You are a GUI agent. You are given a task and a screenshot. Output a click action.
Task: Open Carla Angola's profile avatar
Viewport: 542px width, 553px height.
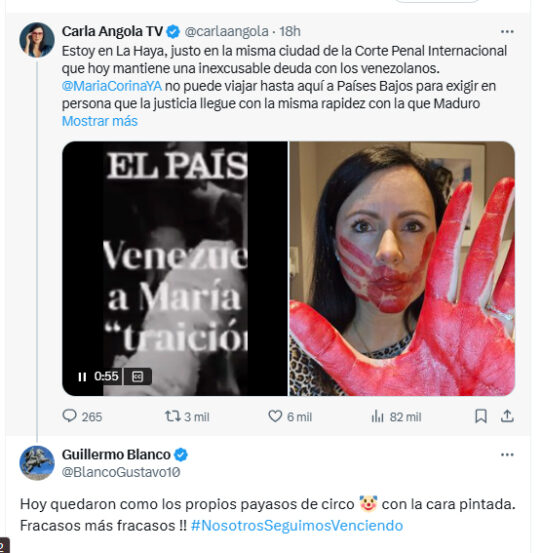[37, 40]
